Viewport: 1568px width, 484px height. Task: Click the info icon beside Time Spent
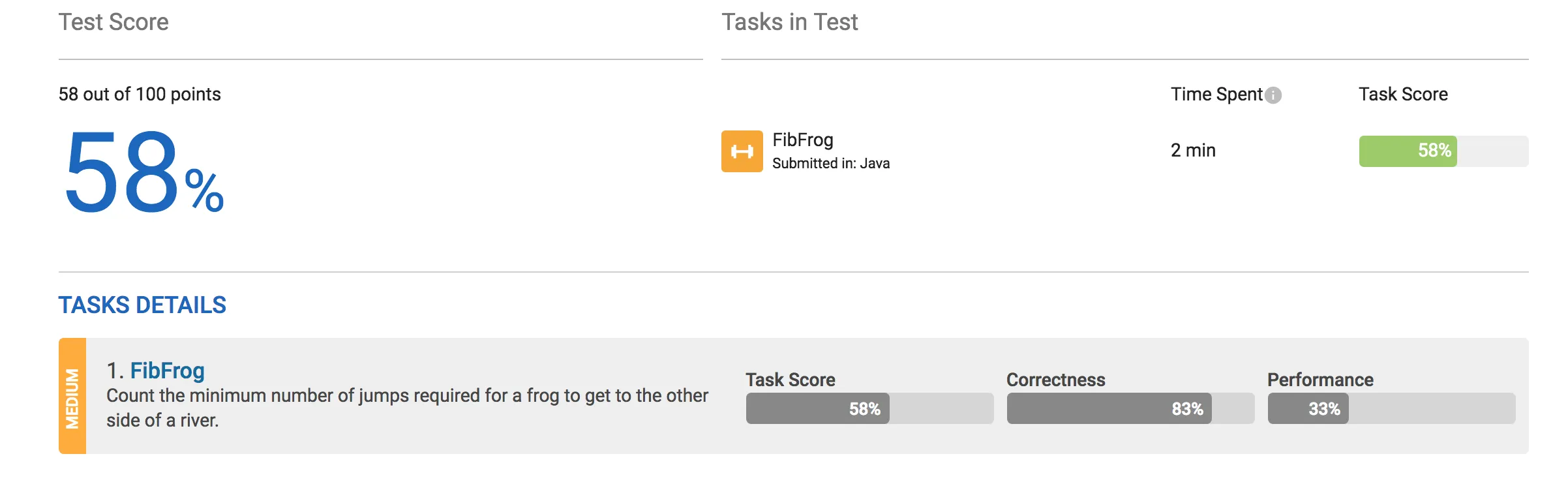click(x=1273, y=96)
